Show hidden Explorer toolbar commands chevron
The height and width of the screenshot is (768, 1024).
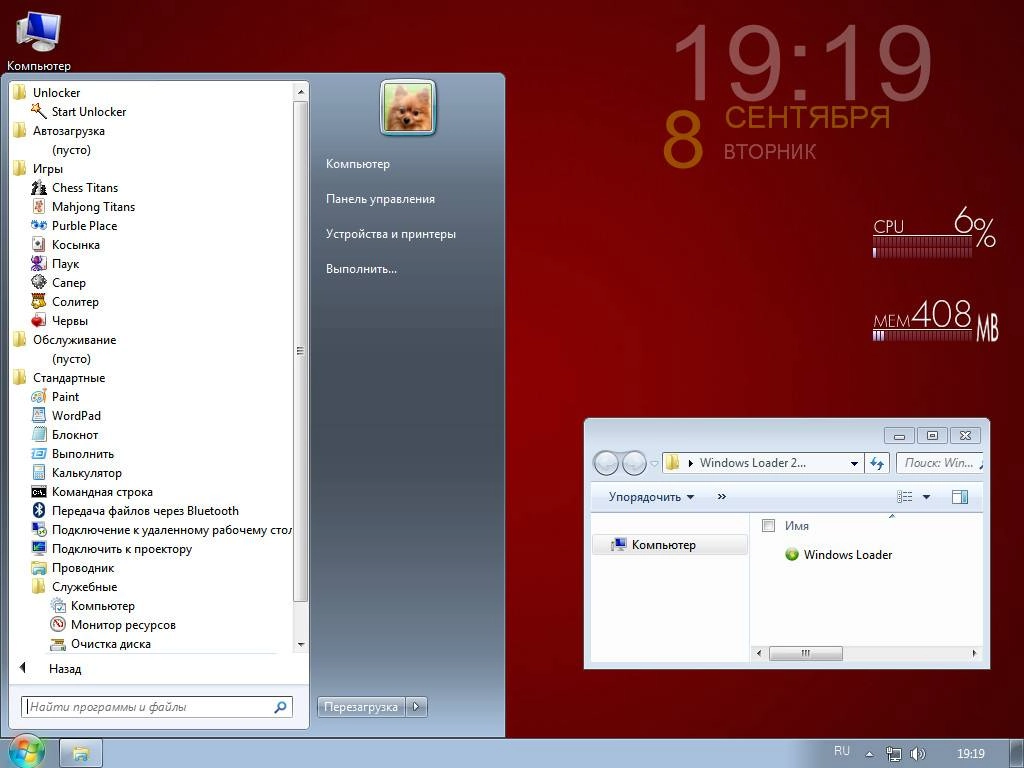[x=722, y=496]
